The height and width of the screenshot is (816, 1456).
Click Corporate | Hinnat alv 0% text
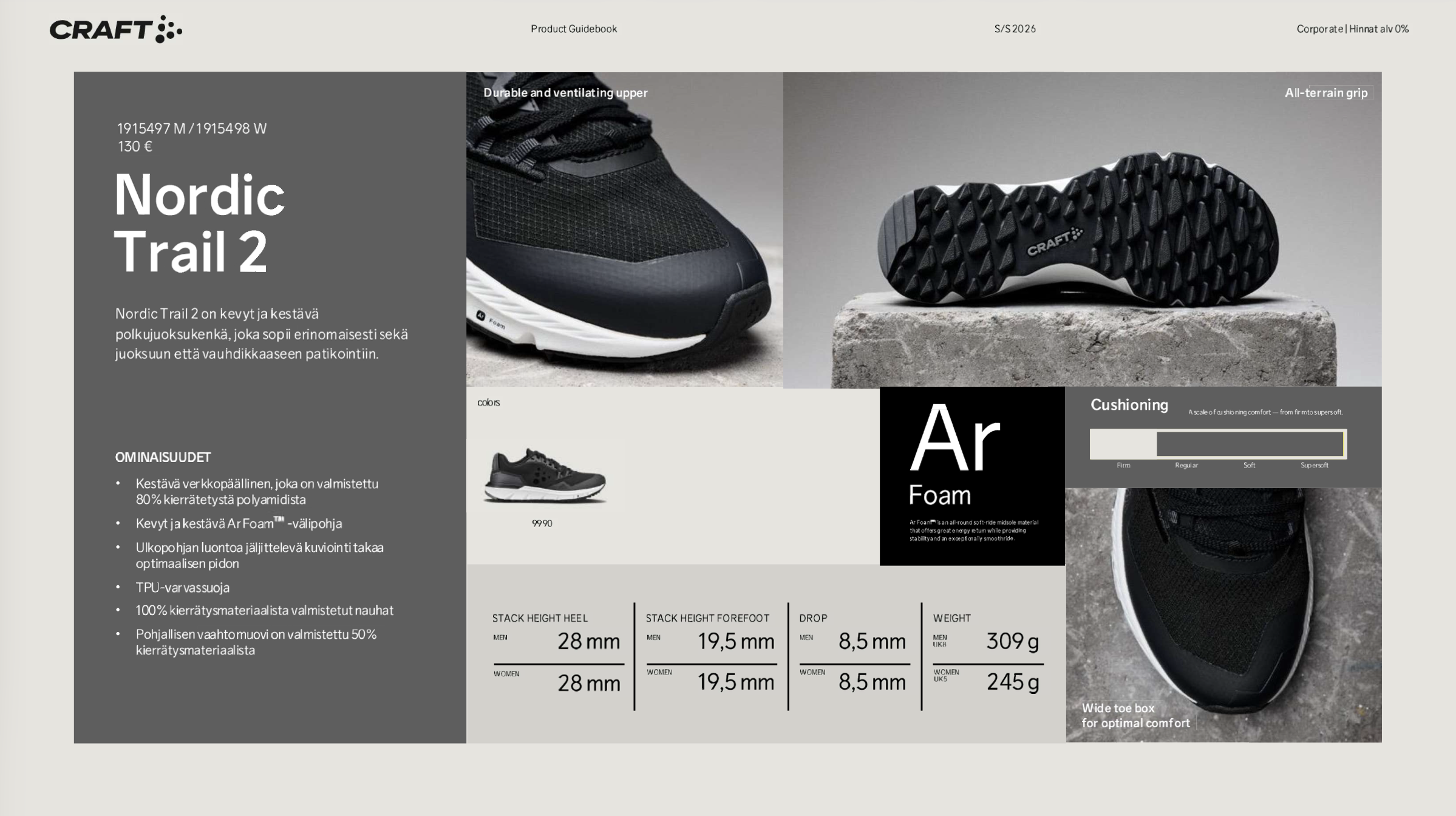(1352, 29)
